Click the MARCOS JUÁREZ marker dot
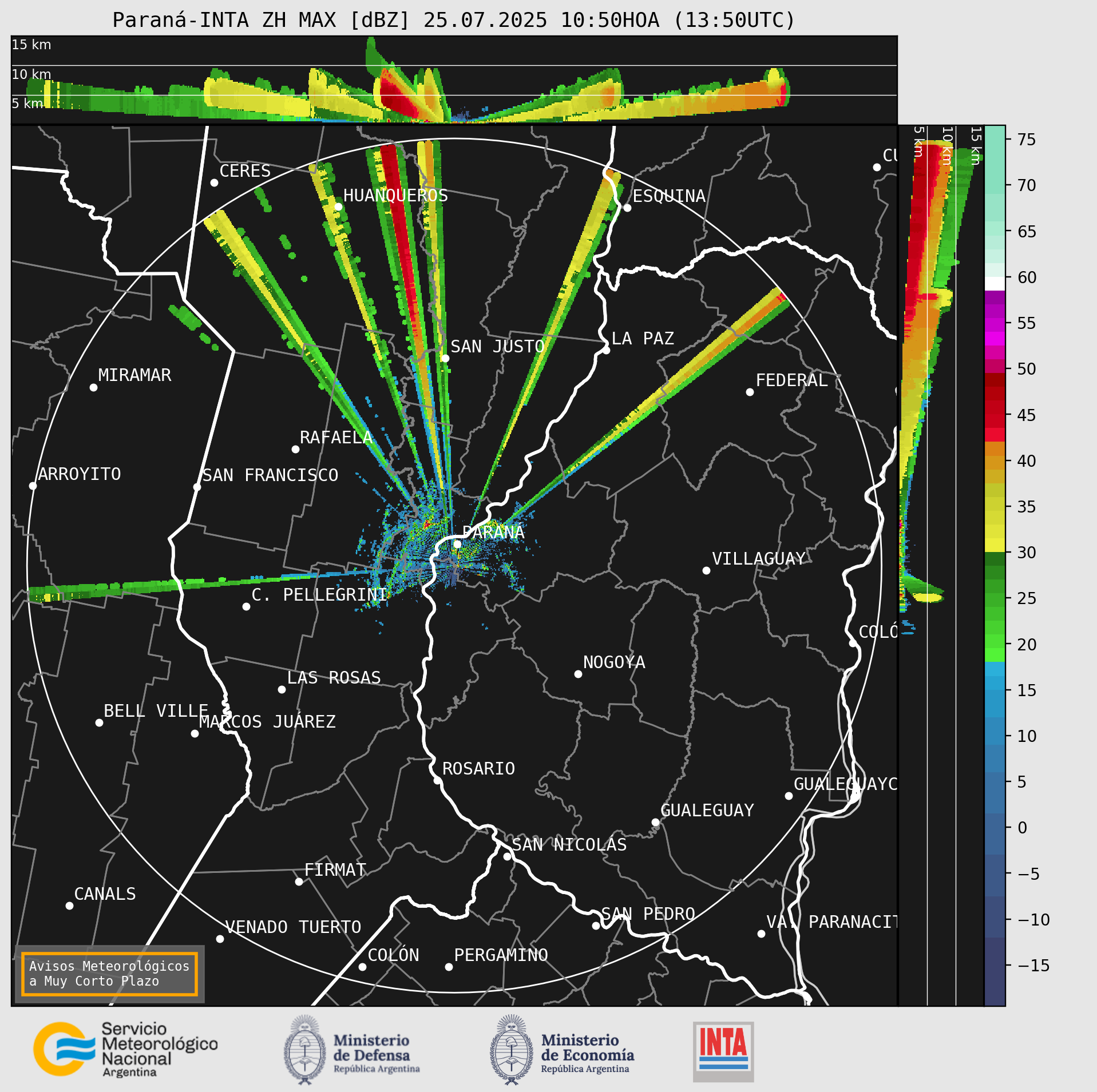 pos(195,733)
